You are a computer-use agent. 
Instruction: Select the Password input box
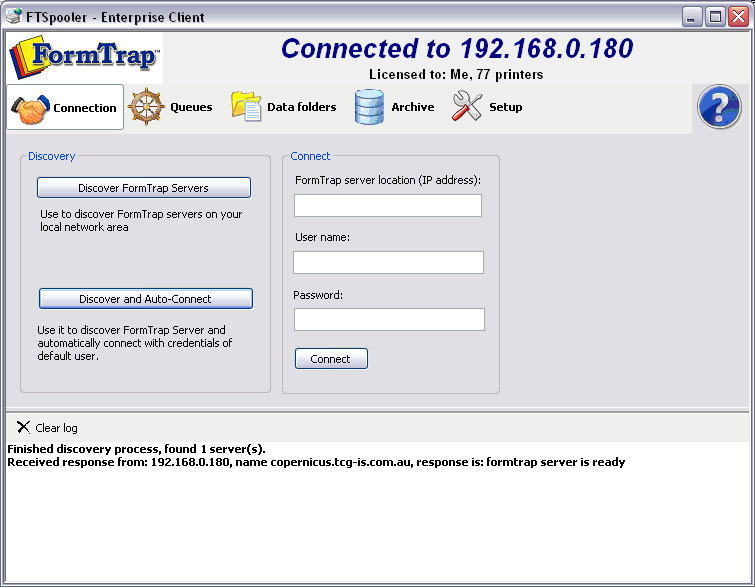coord(388,319)
